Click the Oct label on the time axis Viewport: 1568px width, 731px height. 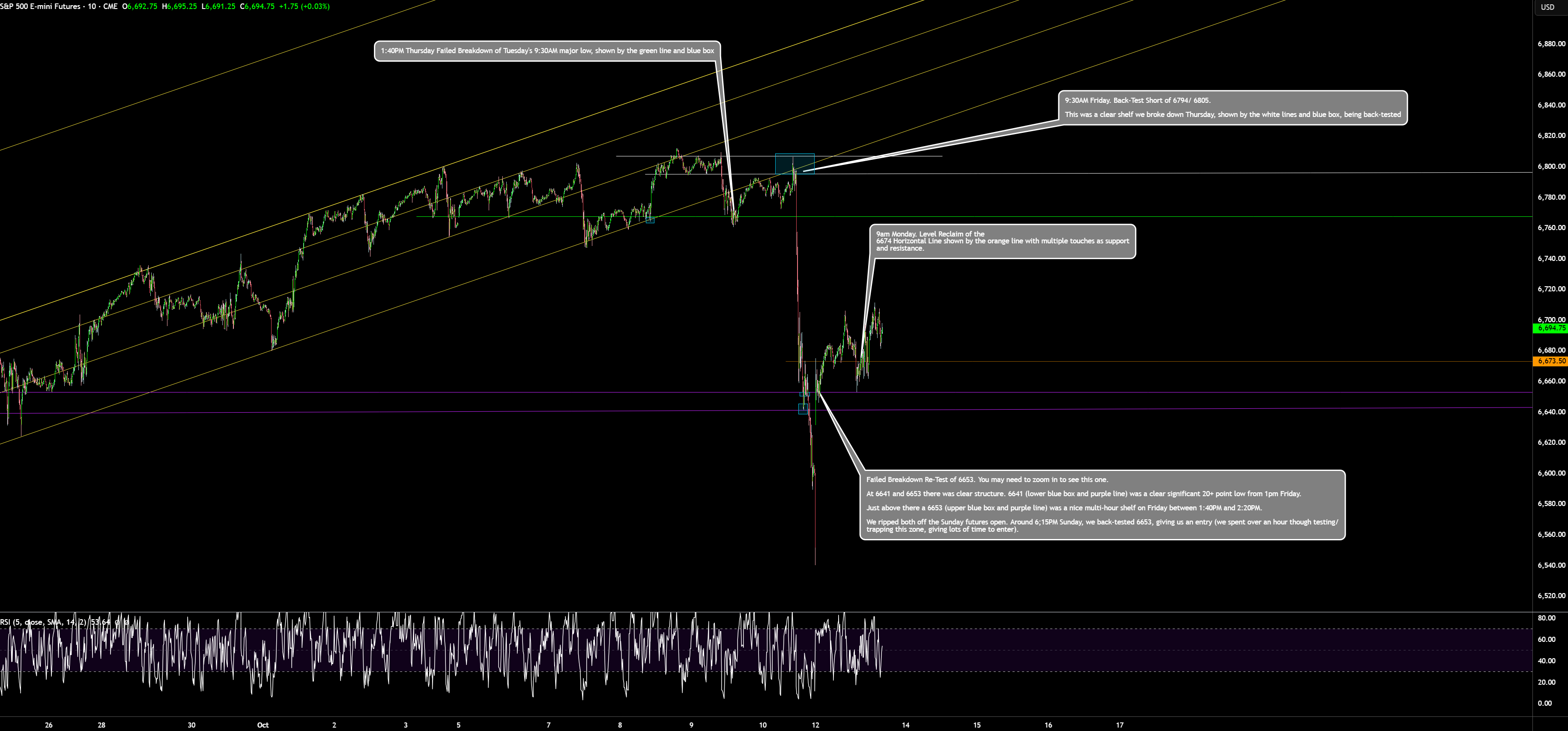(x=263, y=725)
